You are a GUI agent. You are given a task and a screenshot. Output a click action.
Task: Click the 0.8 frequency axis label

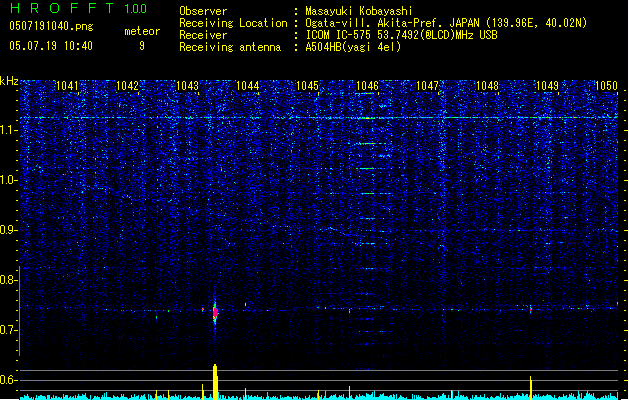pos(9,280)
